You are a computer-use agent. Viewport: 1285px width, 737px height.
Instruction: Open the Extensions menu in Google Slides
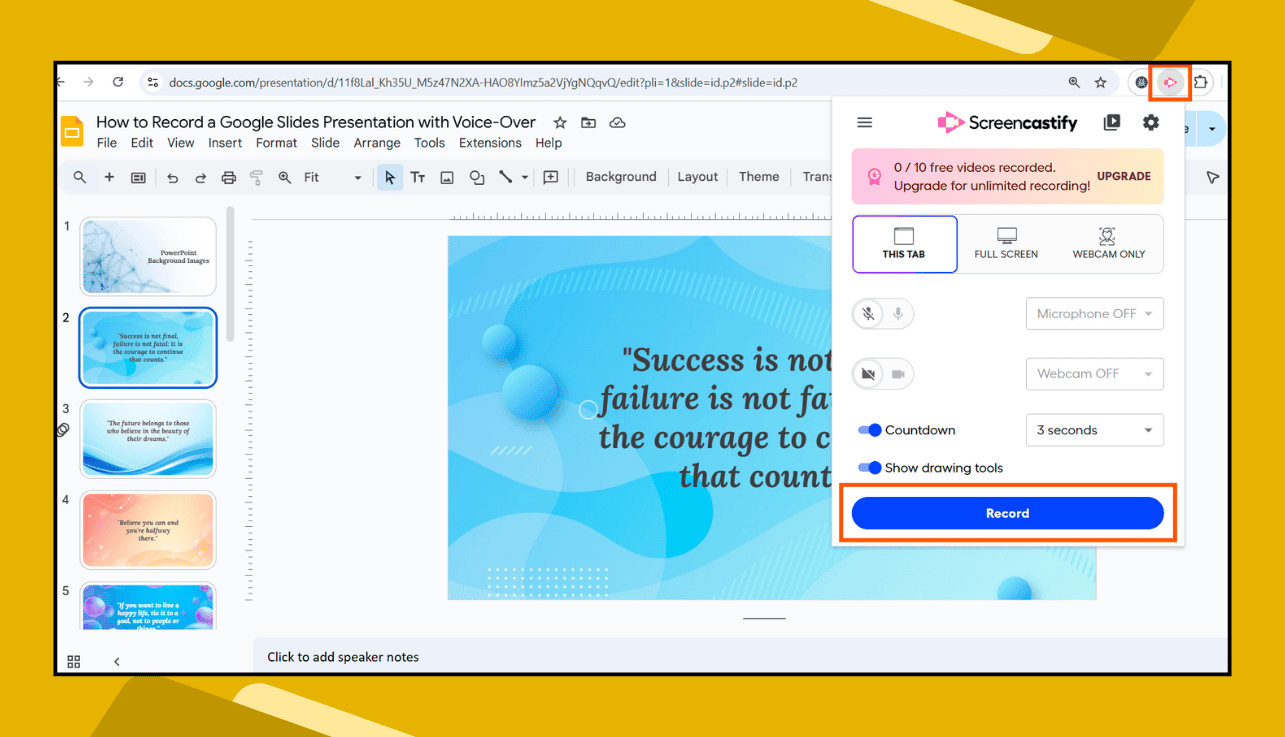(x=490, y=143)
